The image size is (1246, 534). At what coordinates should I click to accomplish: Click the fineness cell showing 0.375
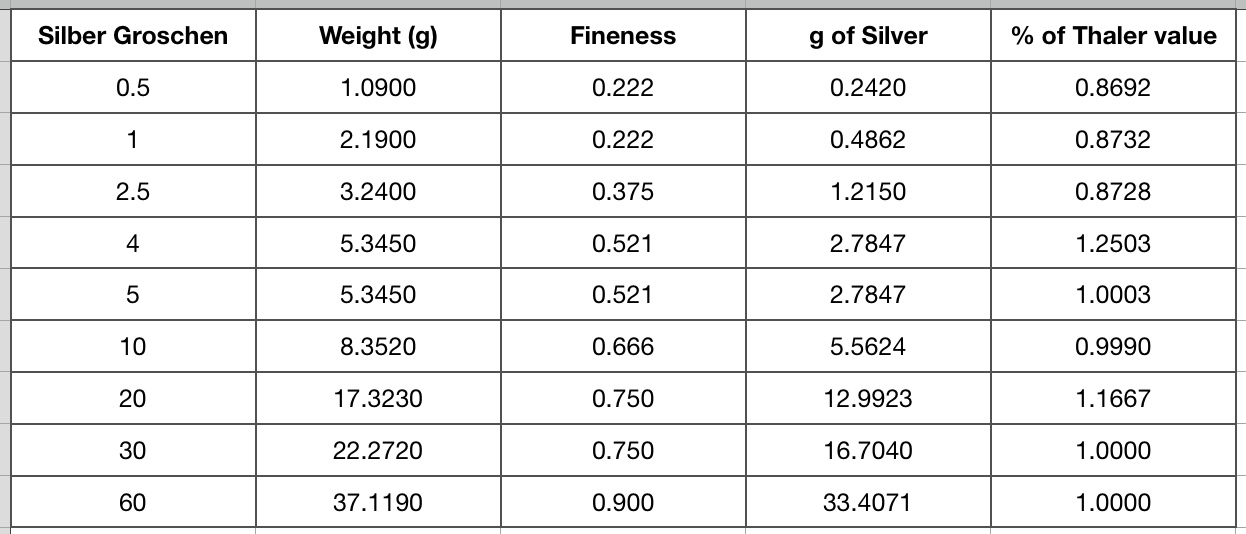click(x=623, y=191)
